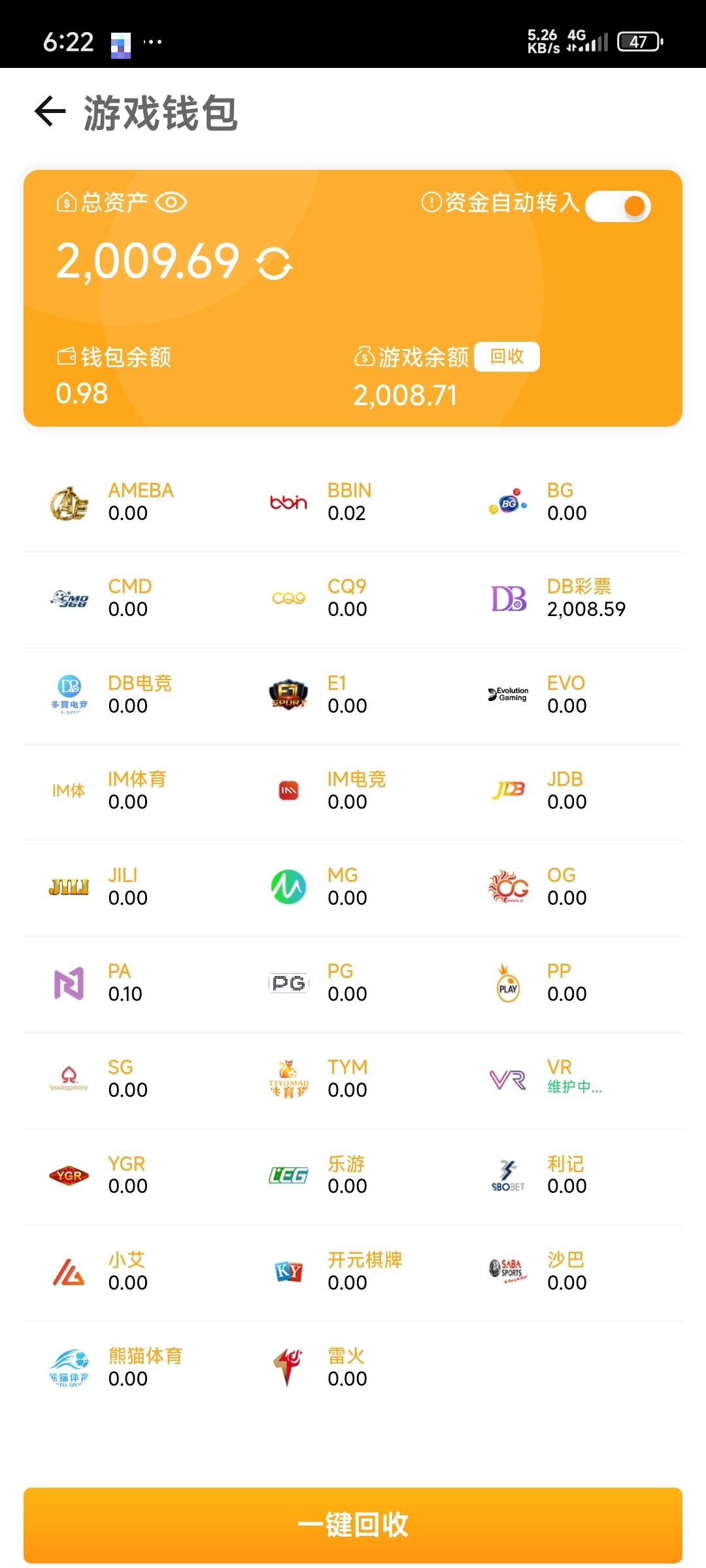Select the DB彩票 logo

coord(509,598)
